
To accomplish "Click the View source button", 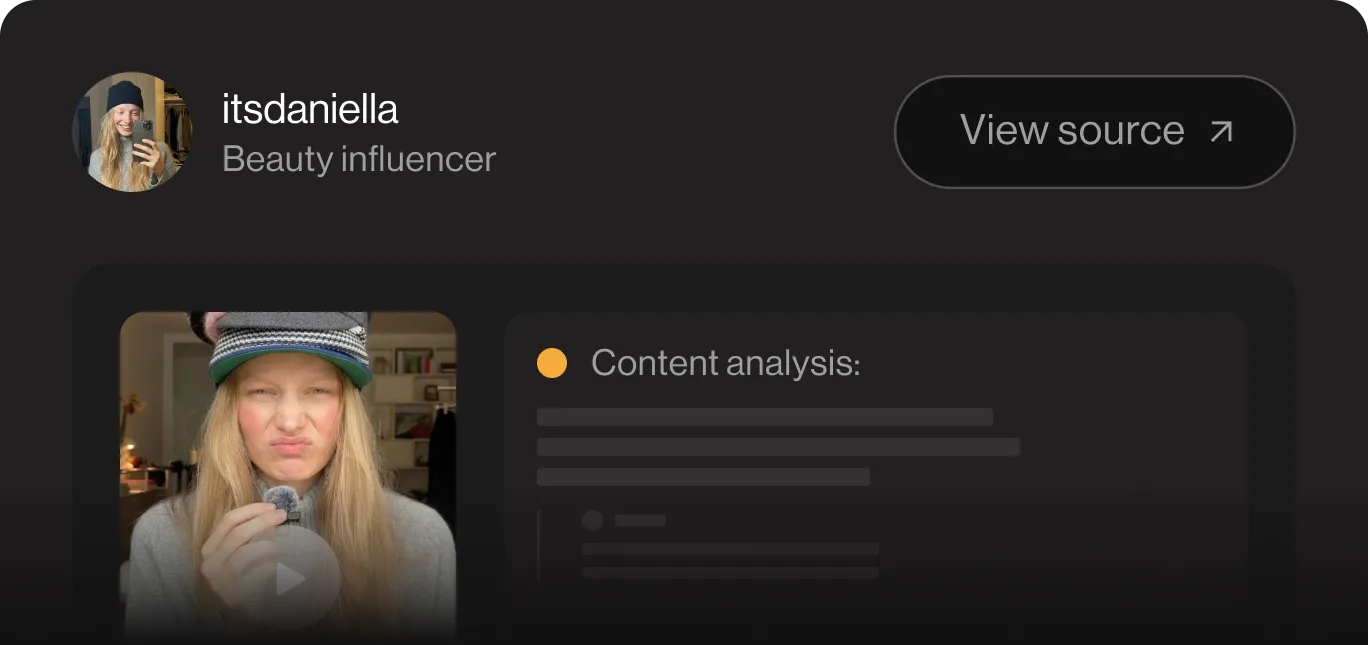I will 1094,131.
